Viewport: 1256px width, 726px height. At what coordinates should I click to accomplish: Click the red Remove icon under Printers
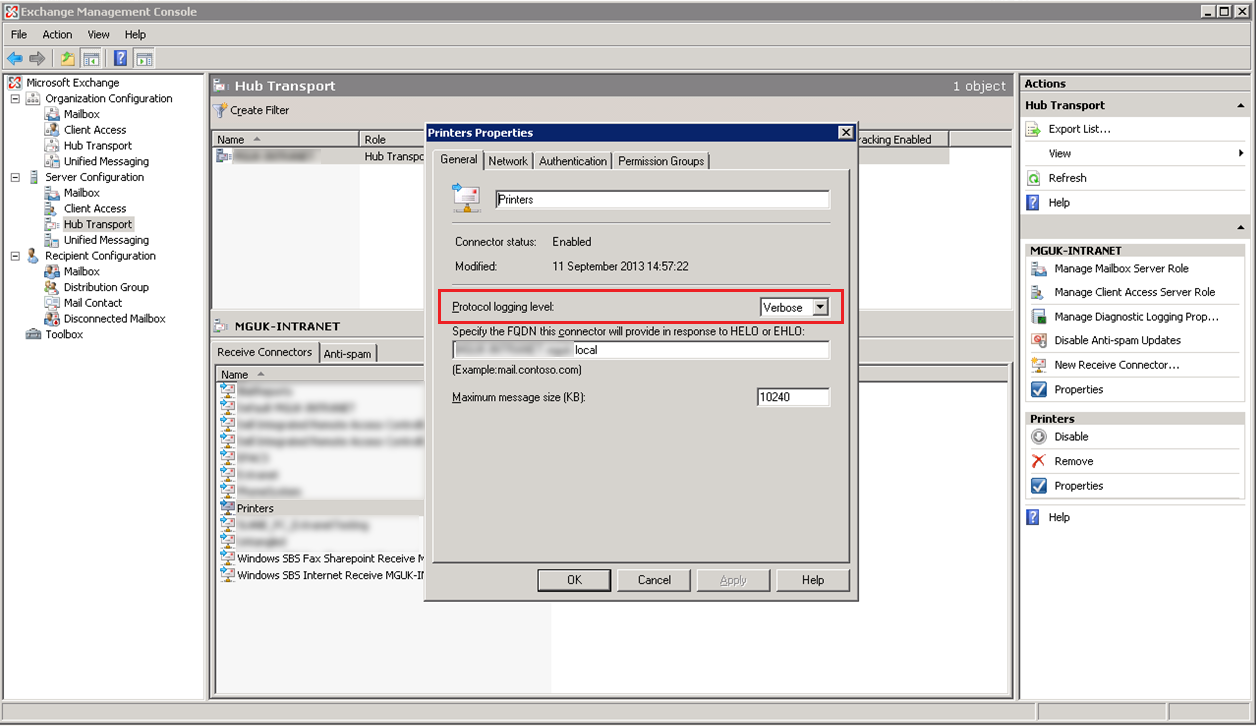pyautogui.click(x=1039, y=461)
